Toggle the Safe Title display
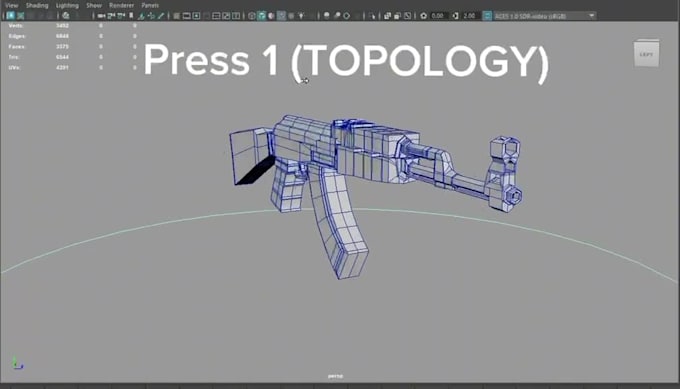 click(236, 16)
